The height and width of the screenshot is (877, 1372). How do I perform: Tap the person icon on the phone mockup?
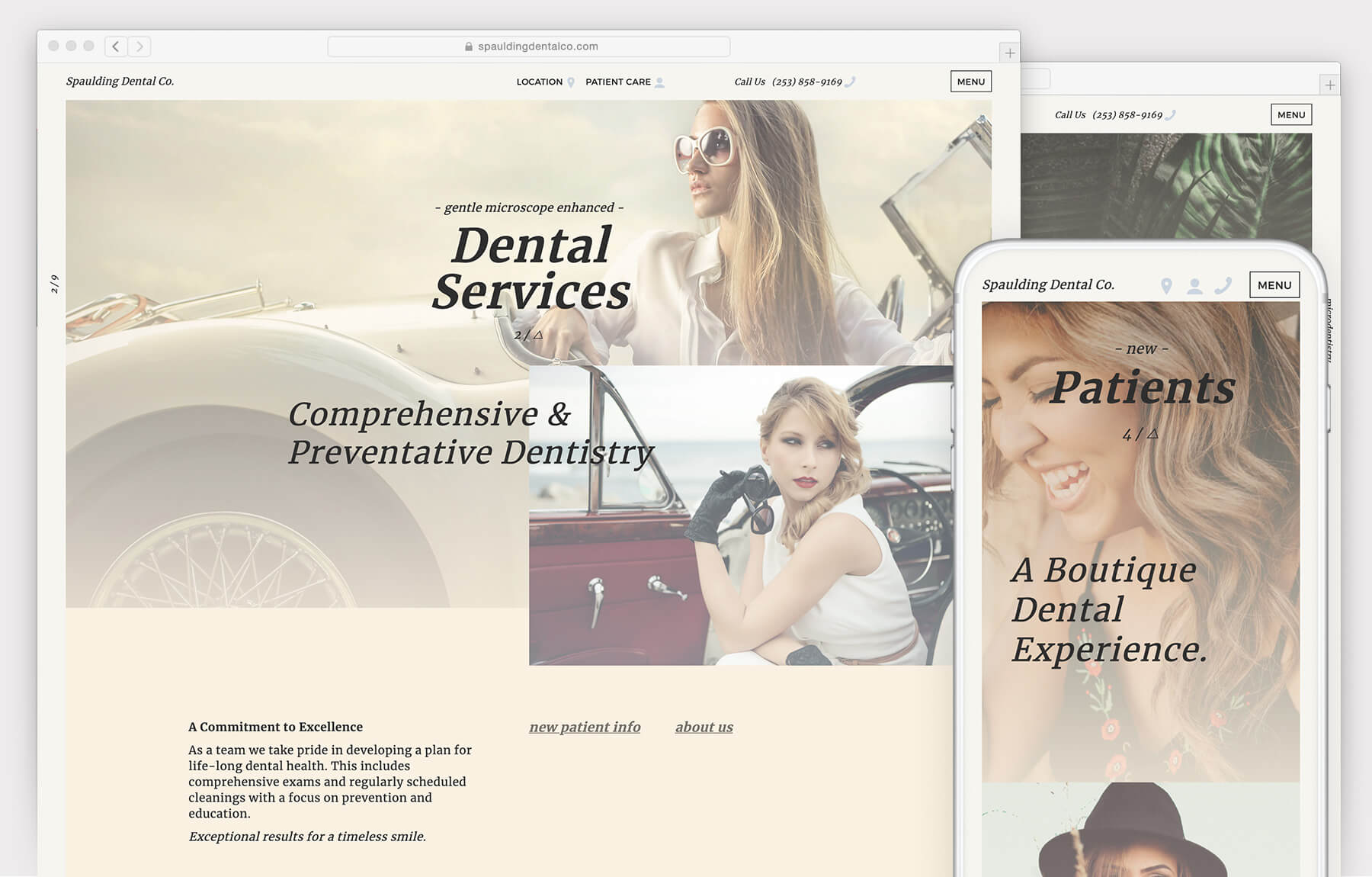point(1194,286)
